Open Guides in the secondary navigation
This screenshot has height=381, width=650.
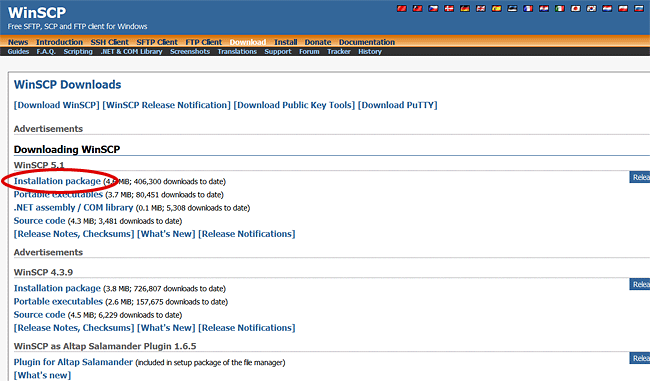[18, 51]
